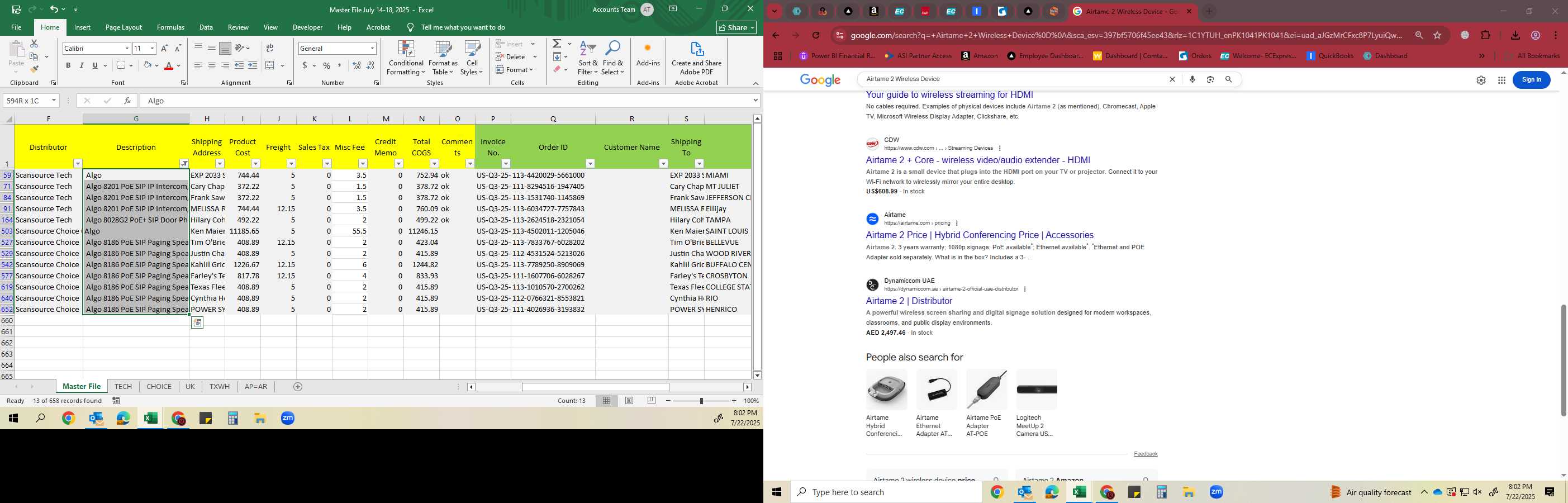Screen dimensions: 1568x503
Task: Toggle Bottom Align button
Action: [x=225, y=48]
